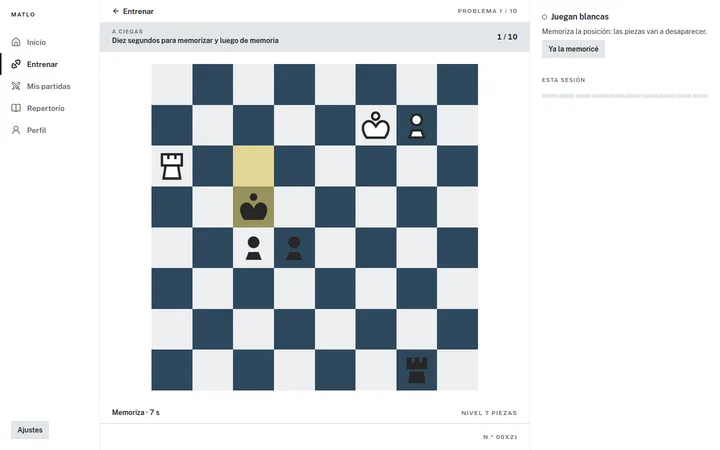Click the NIVEL 7 PIEZAS label
Image resolution: width=720 pixels, height=450 pixels.
[x=489, y=413]
